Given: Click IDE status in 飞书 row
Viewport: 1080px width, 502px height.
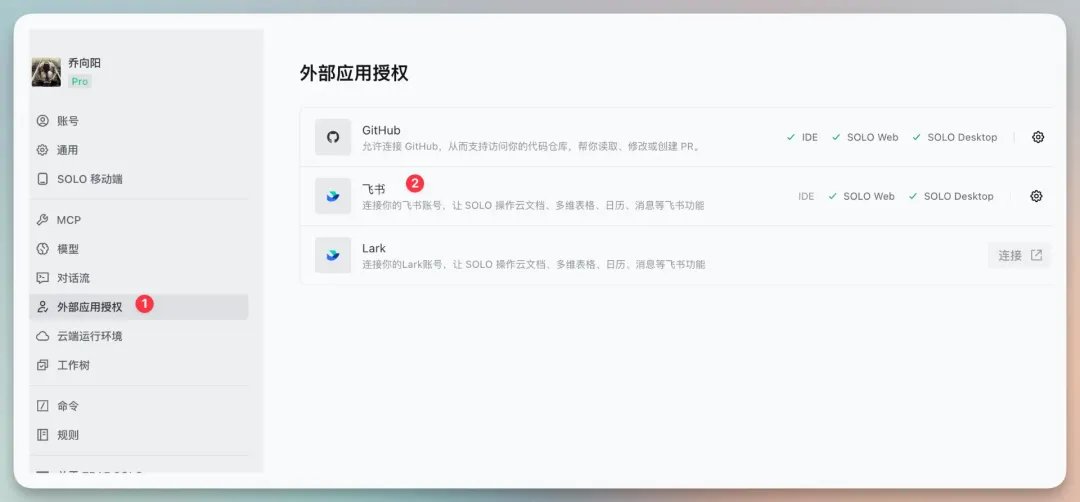Looking at the screenshot, I should coord(806,196).
